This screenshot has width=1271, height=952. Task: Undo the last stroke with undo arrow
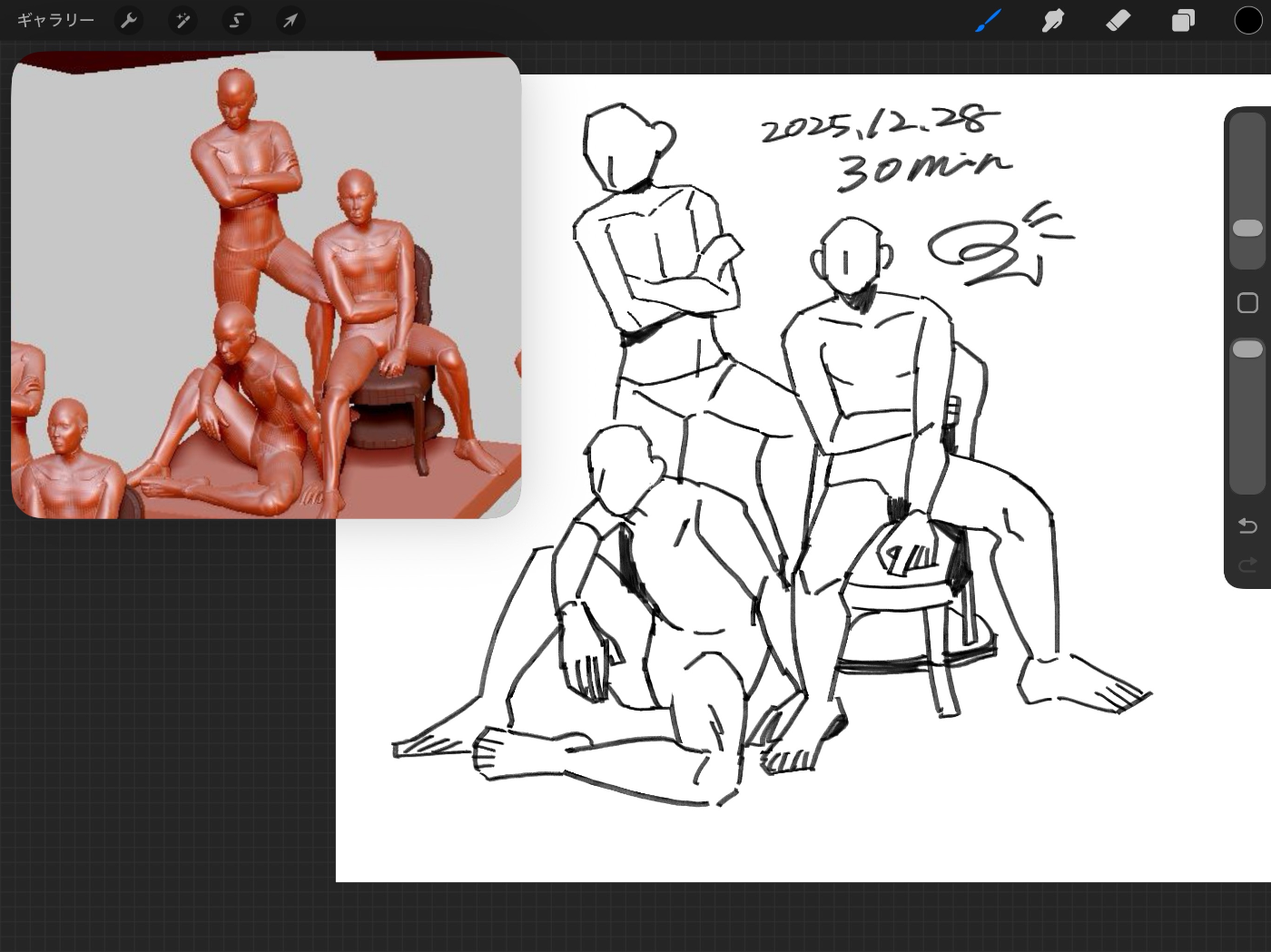[1247, 526]
